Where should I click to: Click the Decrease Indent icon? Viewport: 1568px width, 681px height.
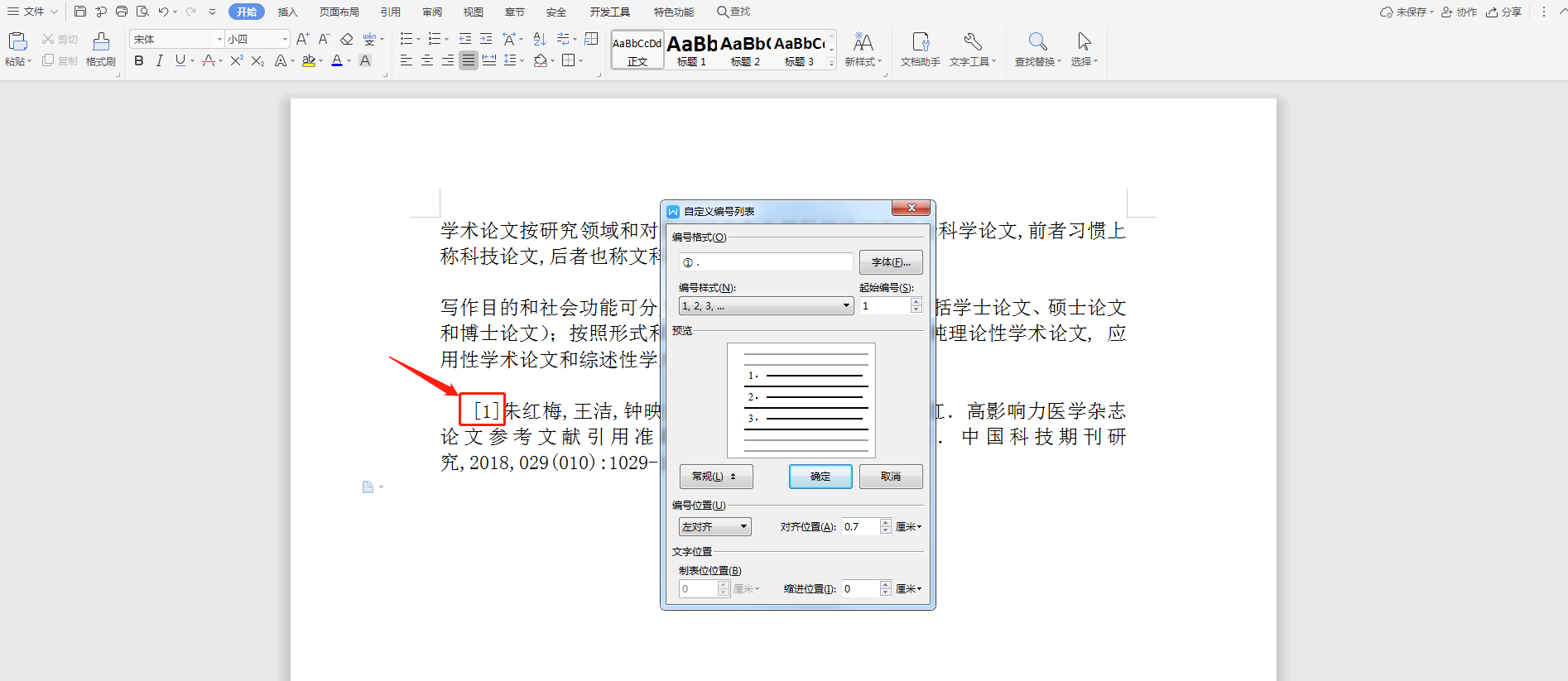(465, 39)
